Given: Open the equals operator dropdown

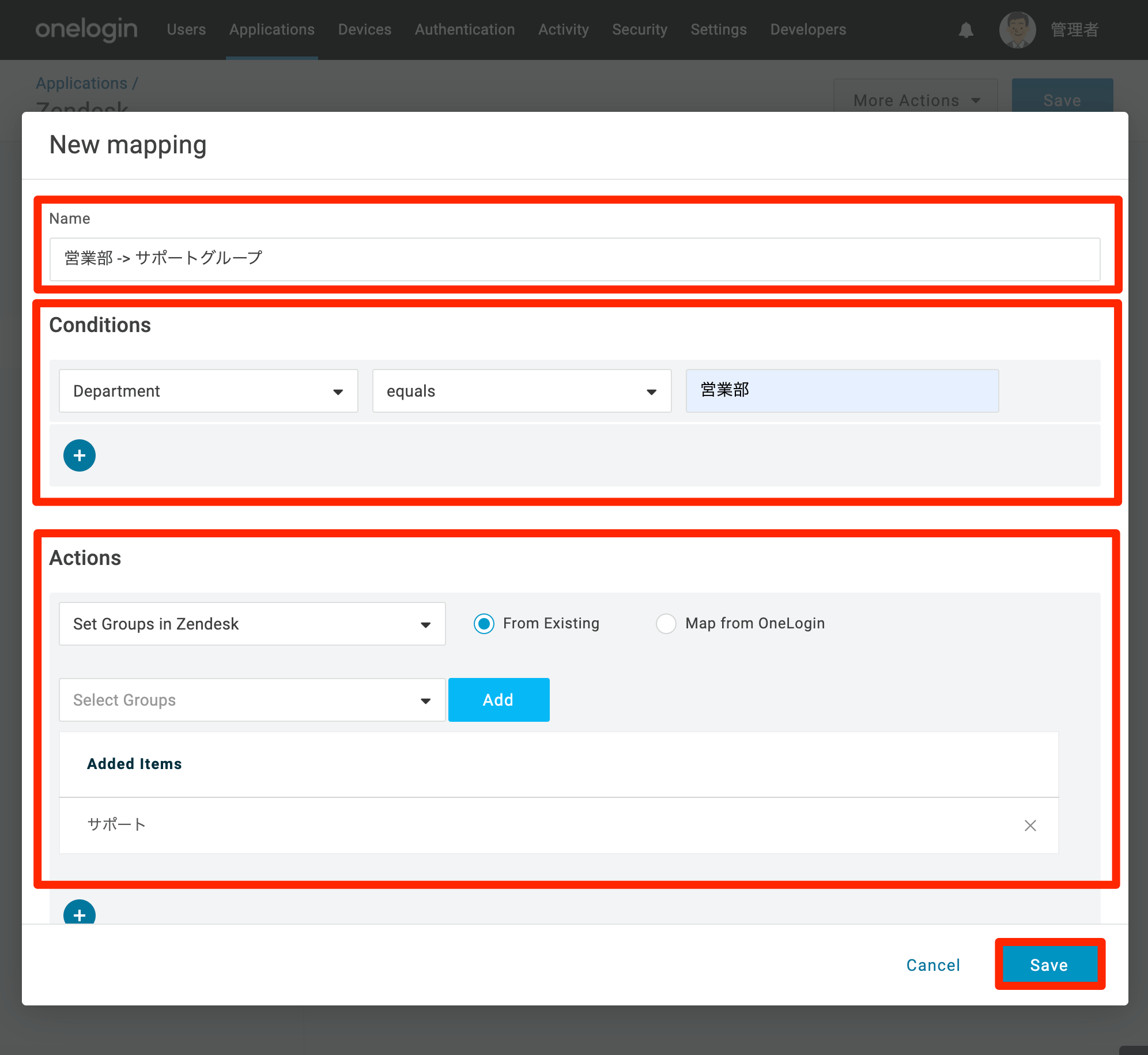Looking at the screenshot, I should click(x=522, y=391).
